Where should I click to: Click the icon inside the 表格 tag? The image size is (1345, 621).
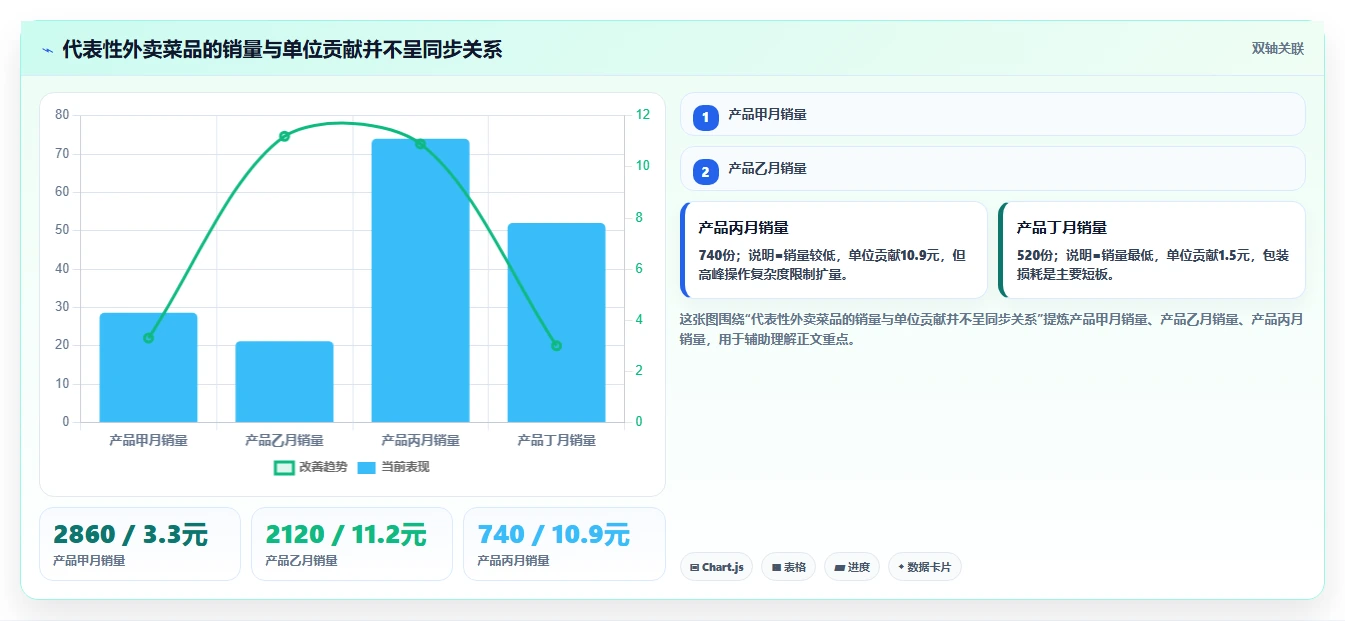click(776, 567)
